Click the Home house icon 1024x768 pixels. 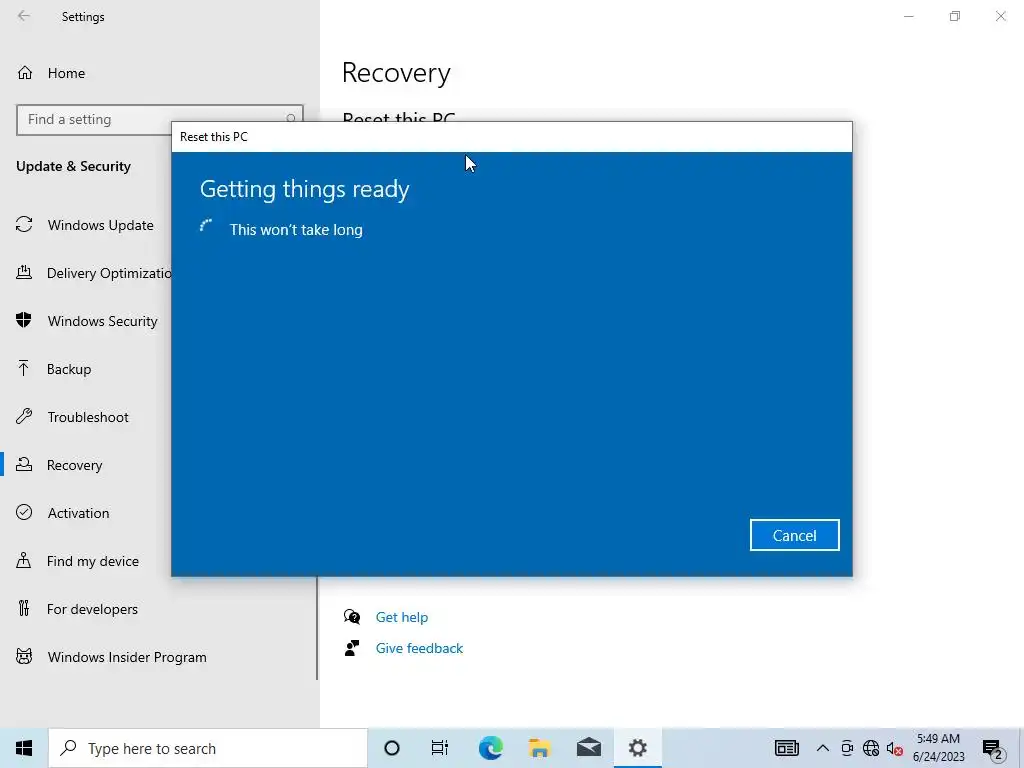[25, 73]
